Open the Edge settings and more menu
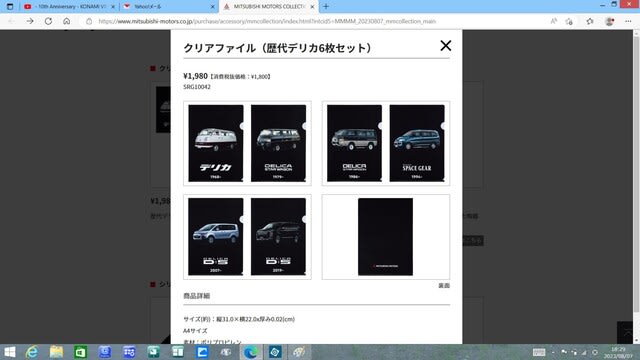The width and height of the screenshot is (640, 360). pos(628,21)
